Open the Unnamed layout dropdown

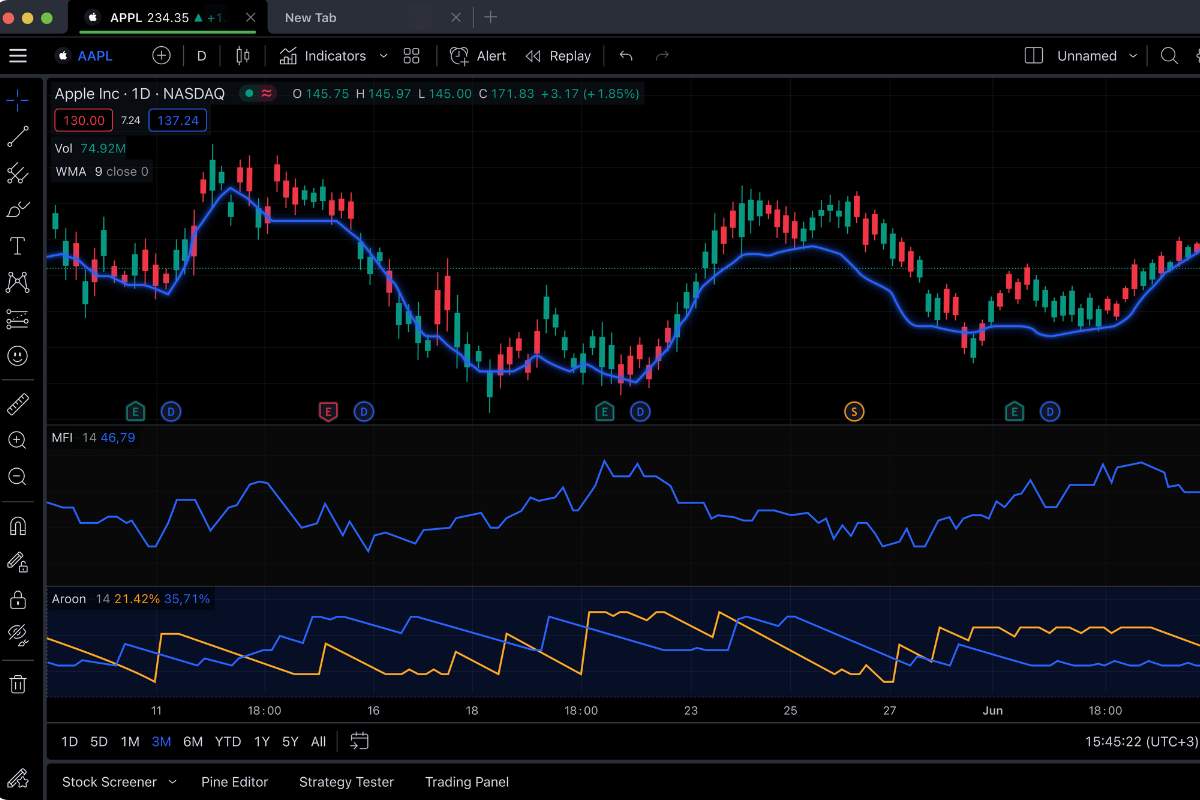(1098, 56)
